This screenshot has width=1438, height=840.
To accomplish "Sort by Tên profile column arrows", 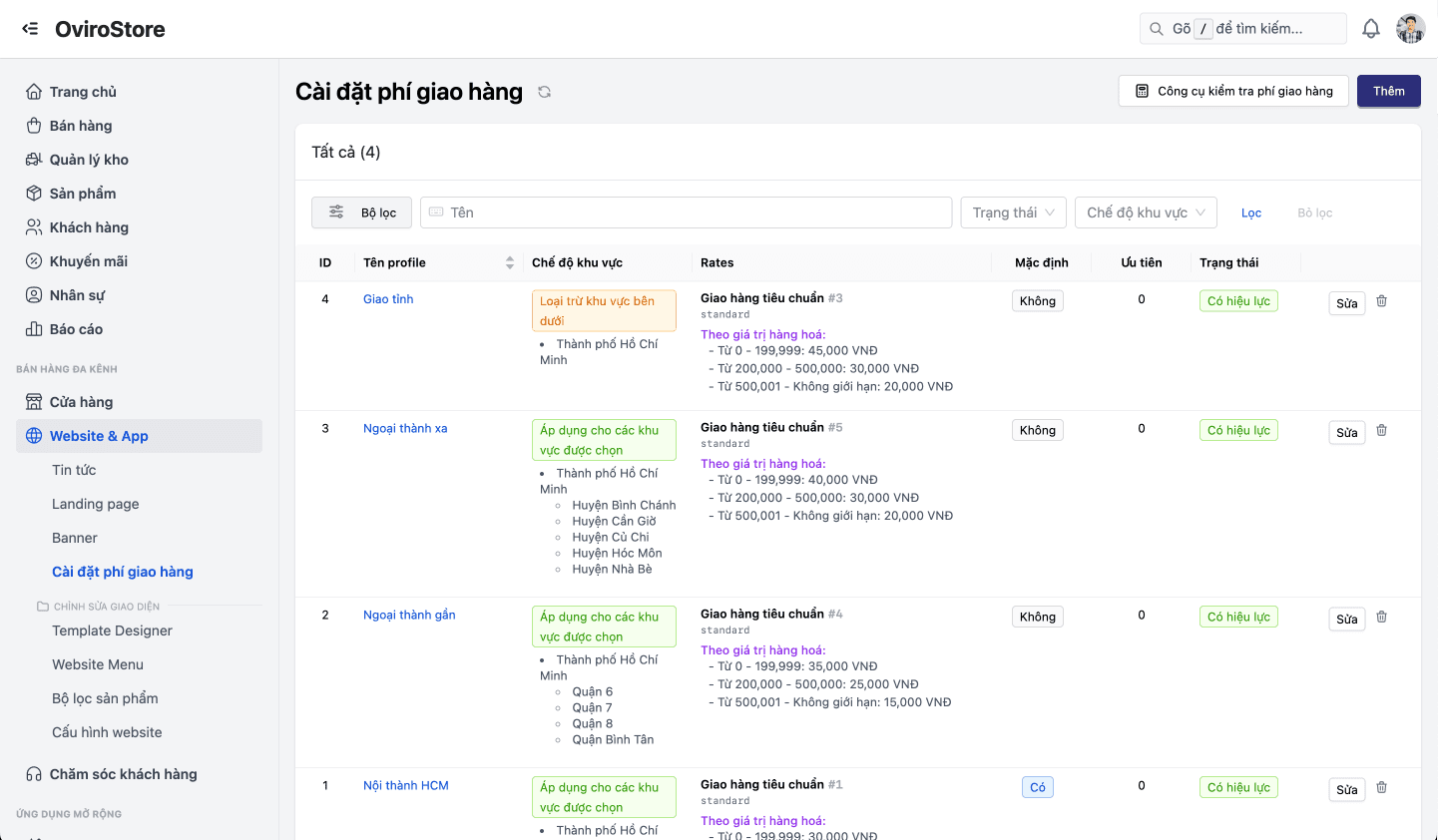I will (510, 263).
